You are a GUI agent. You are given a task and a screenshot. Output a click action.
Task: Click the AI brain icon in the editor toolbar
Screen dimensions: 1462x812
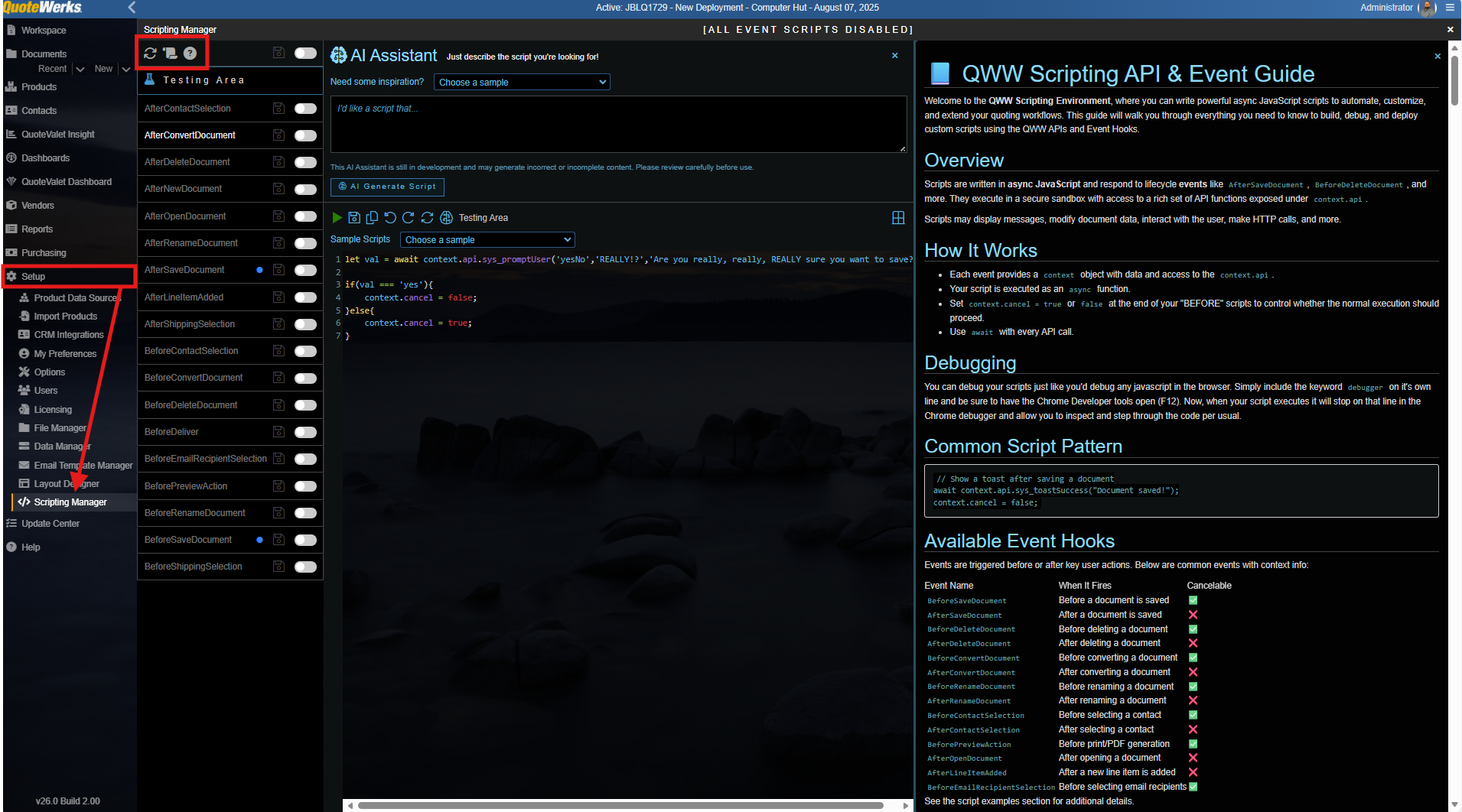coord(446,218)
